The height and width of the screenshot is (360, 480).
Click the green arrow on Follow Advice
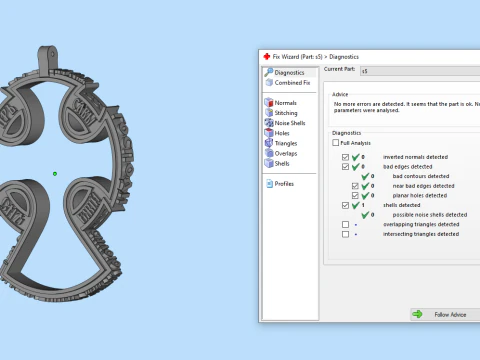(x=417, y=314)
